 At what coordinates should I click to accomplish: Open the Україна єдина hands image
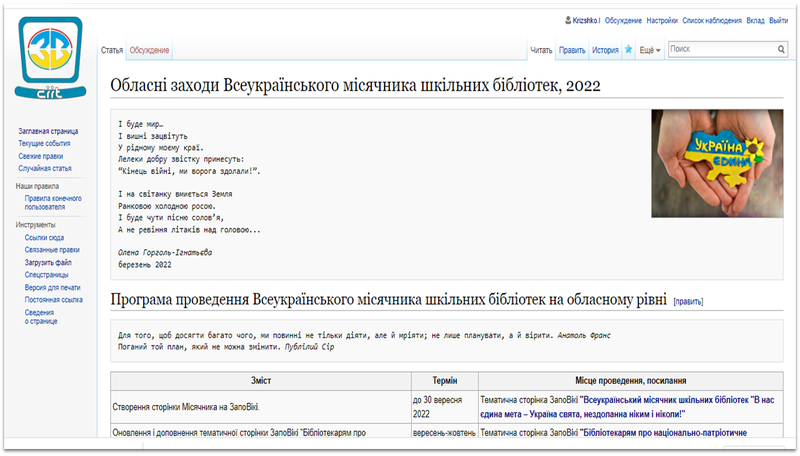pyautogui.click(x=717, y=162)
